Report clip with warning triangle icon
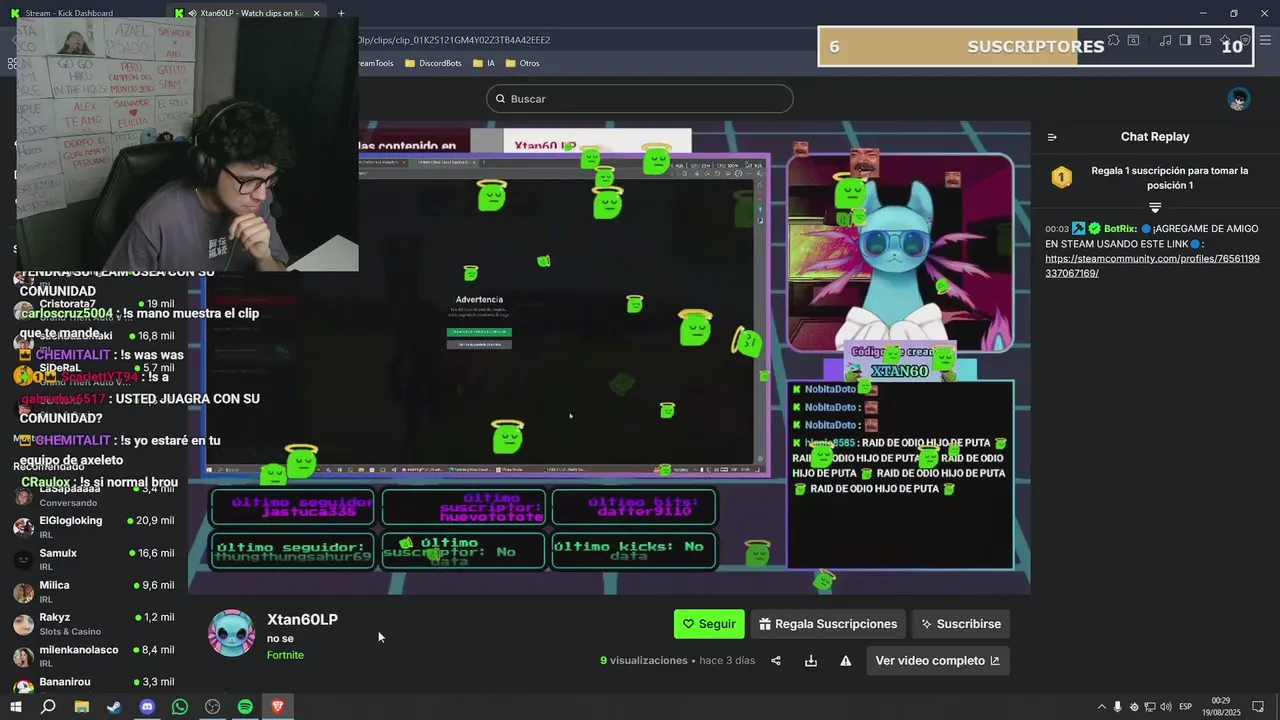The width and height of the screenshot is (1280, 720). tap(846, 661)
